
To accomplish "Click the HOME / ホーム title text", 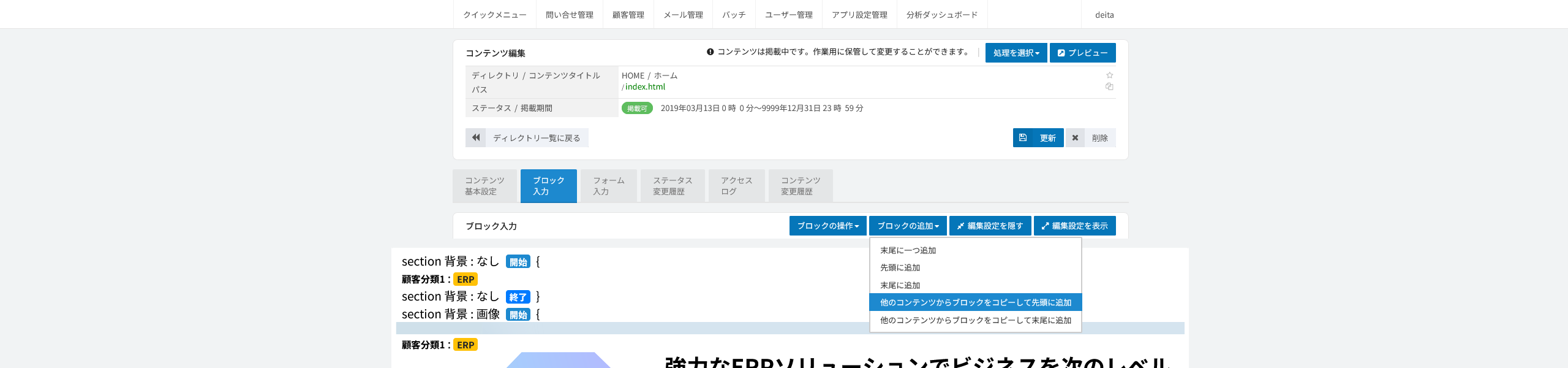I will coord(649,75).
